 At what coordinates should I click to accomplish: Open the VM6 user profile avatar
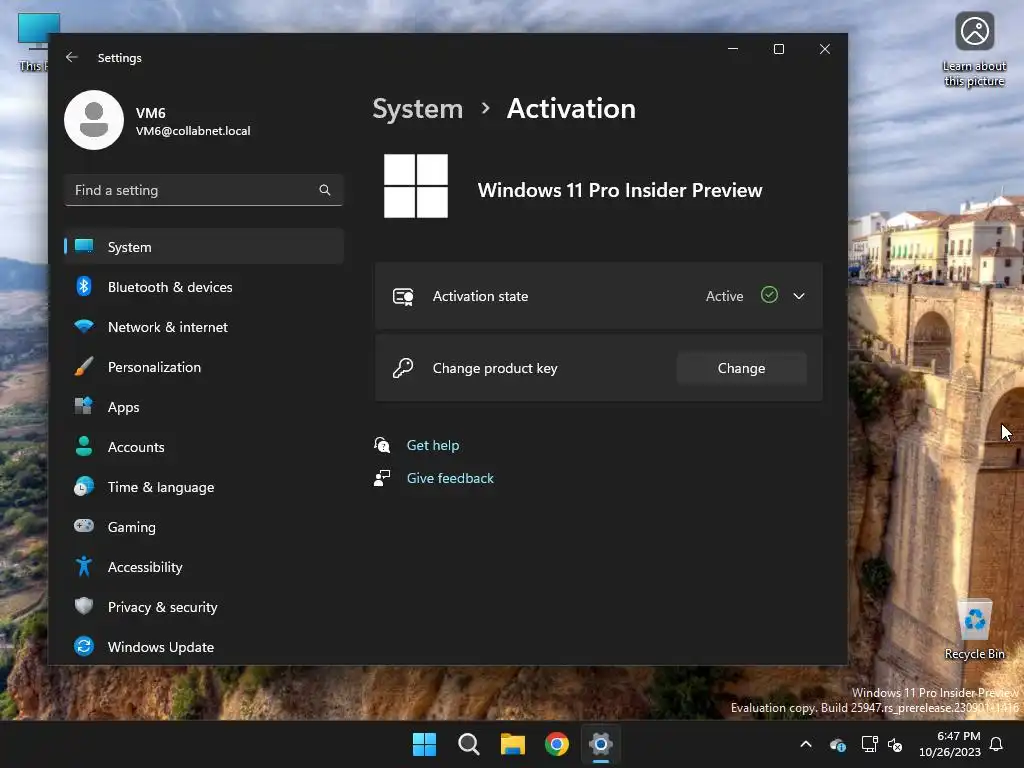coord(94,120)
